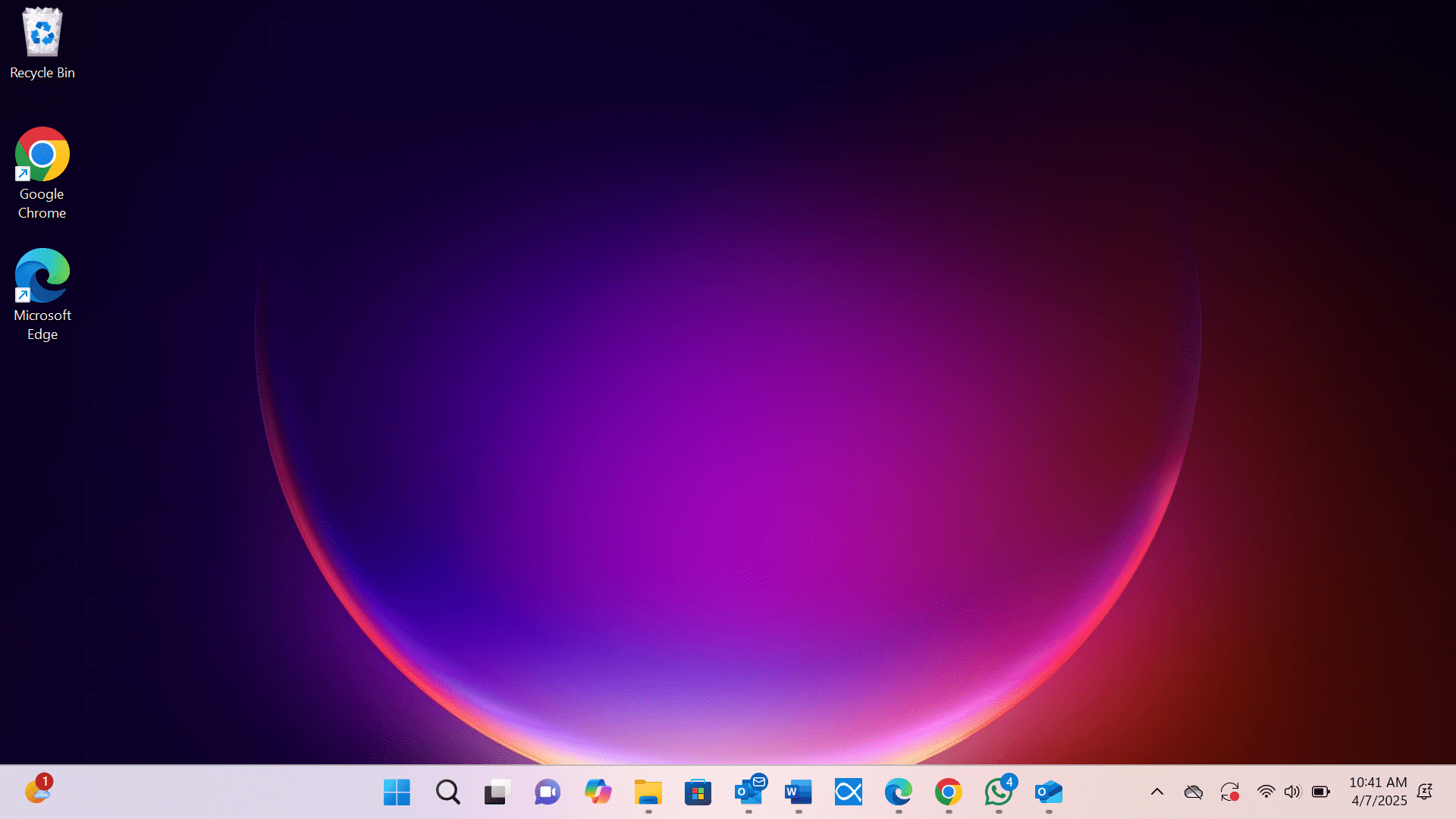The height and width of the screenshot is (819, 1456).
Task: Open WhatsApp with 4 notifications badge
Action: pos(999,792)
